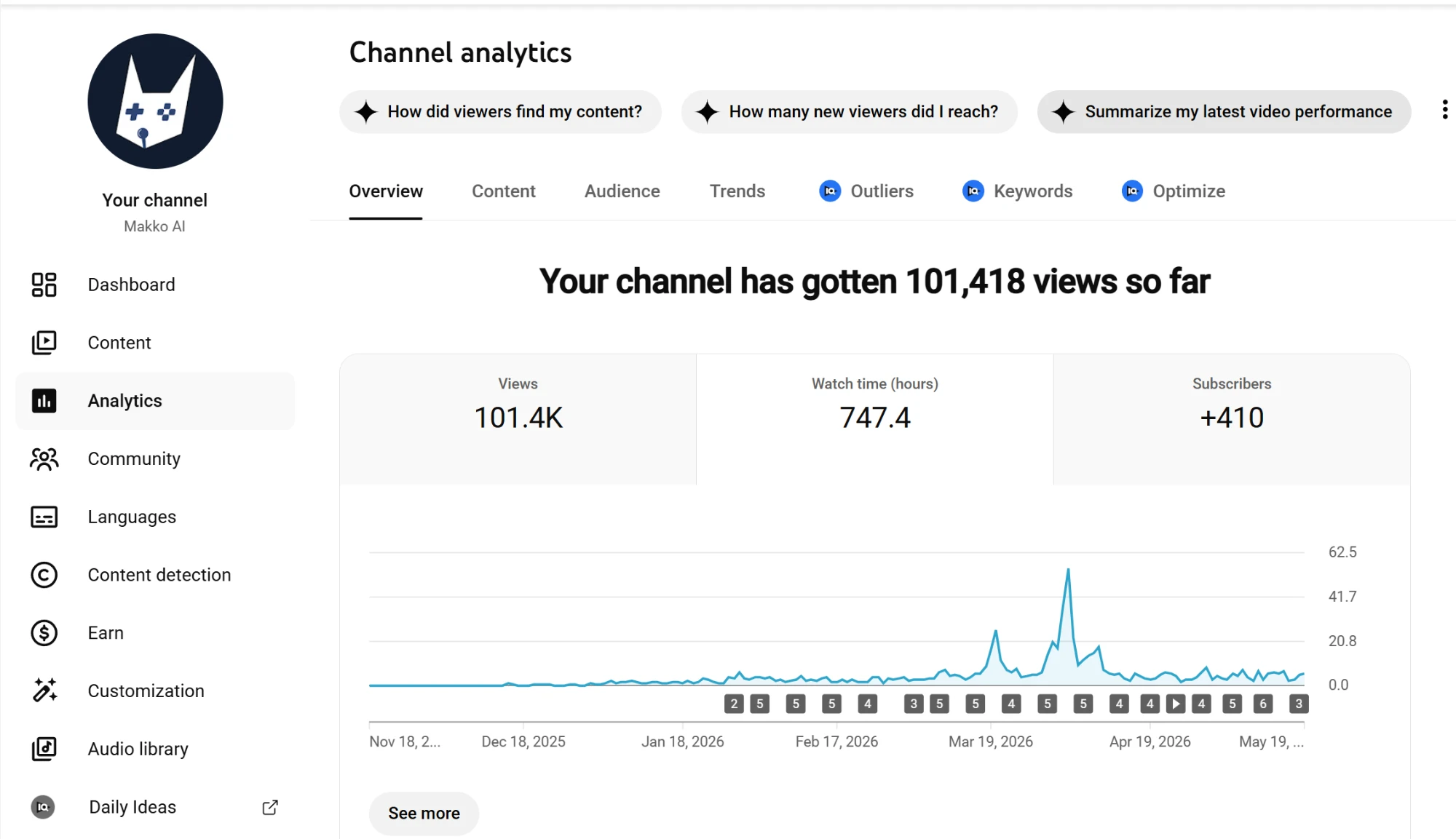Open Audio library in the sidebar
The width and height of the screenshot is (1456, 839).
[x=155, y=749]
